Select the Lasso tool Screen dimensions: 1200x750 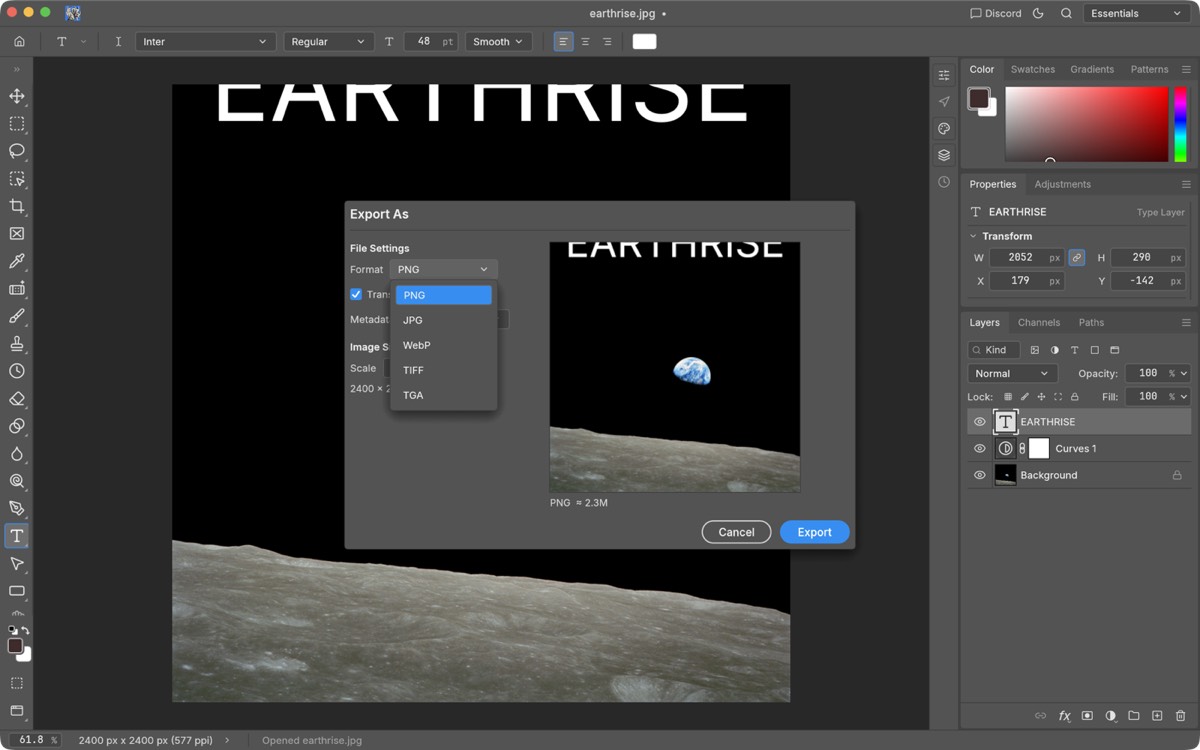point(17,151)
